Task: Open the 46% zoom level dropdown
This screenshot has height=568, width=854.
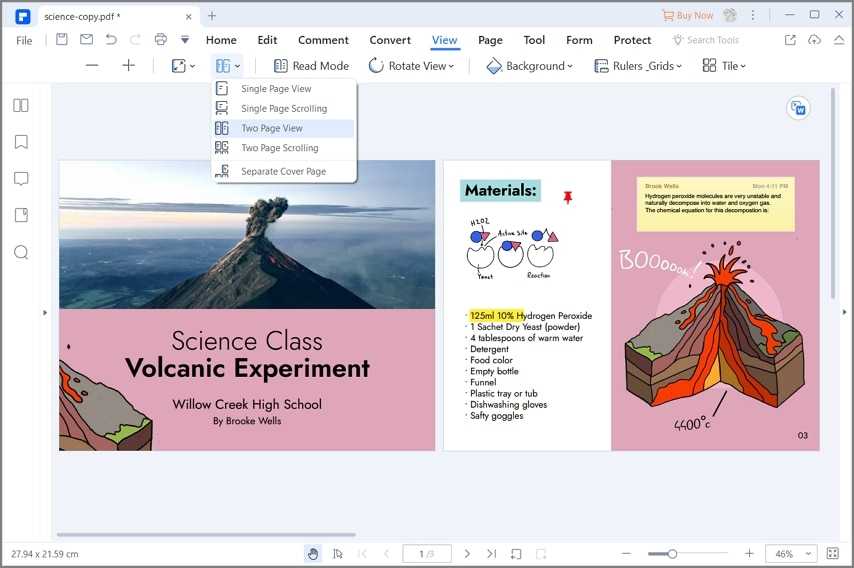Action: pyautogui.click(x=791, y=553)
